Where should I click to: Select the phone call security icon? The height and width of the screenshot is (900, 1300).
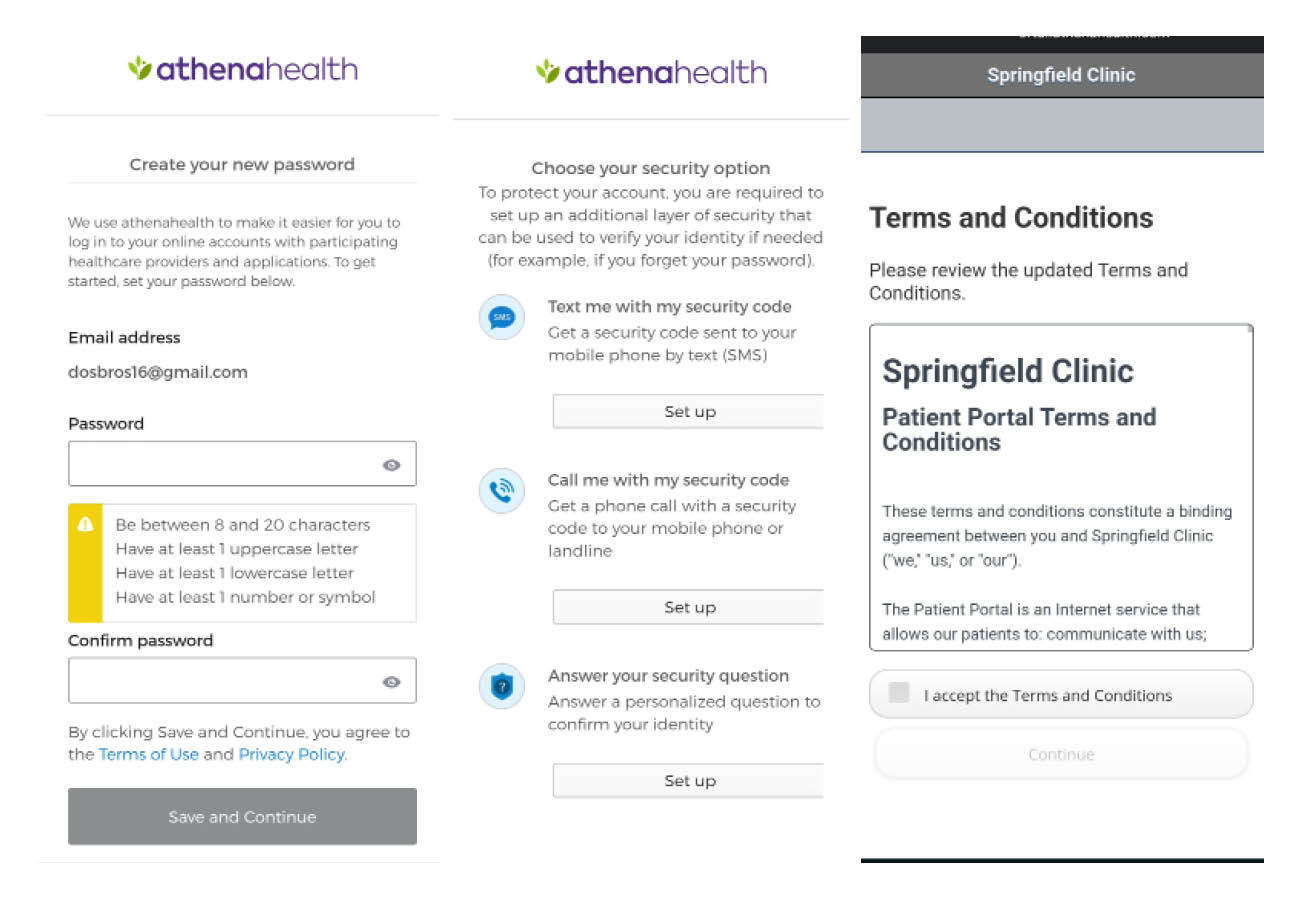501,491
